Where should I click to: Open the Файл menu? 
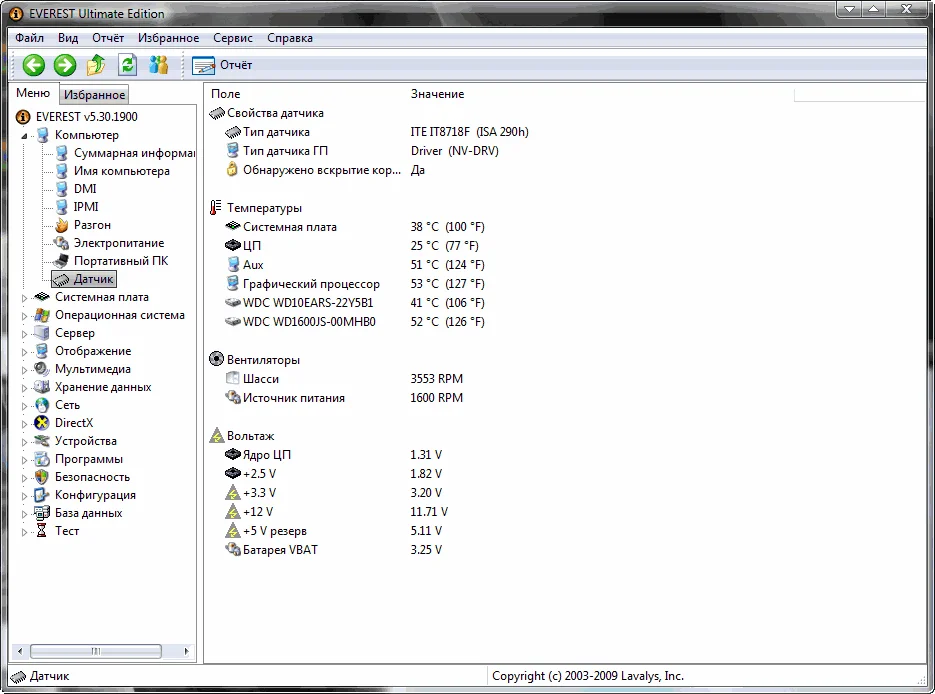coord(29,38)
